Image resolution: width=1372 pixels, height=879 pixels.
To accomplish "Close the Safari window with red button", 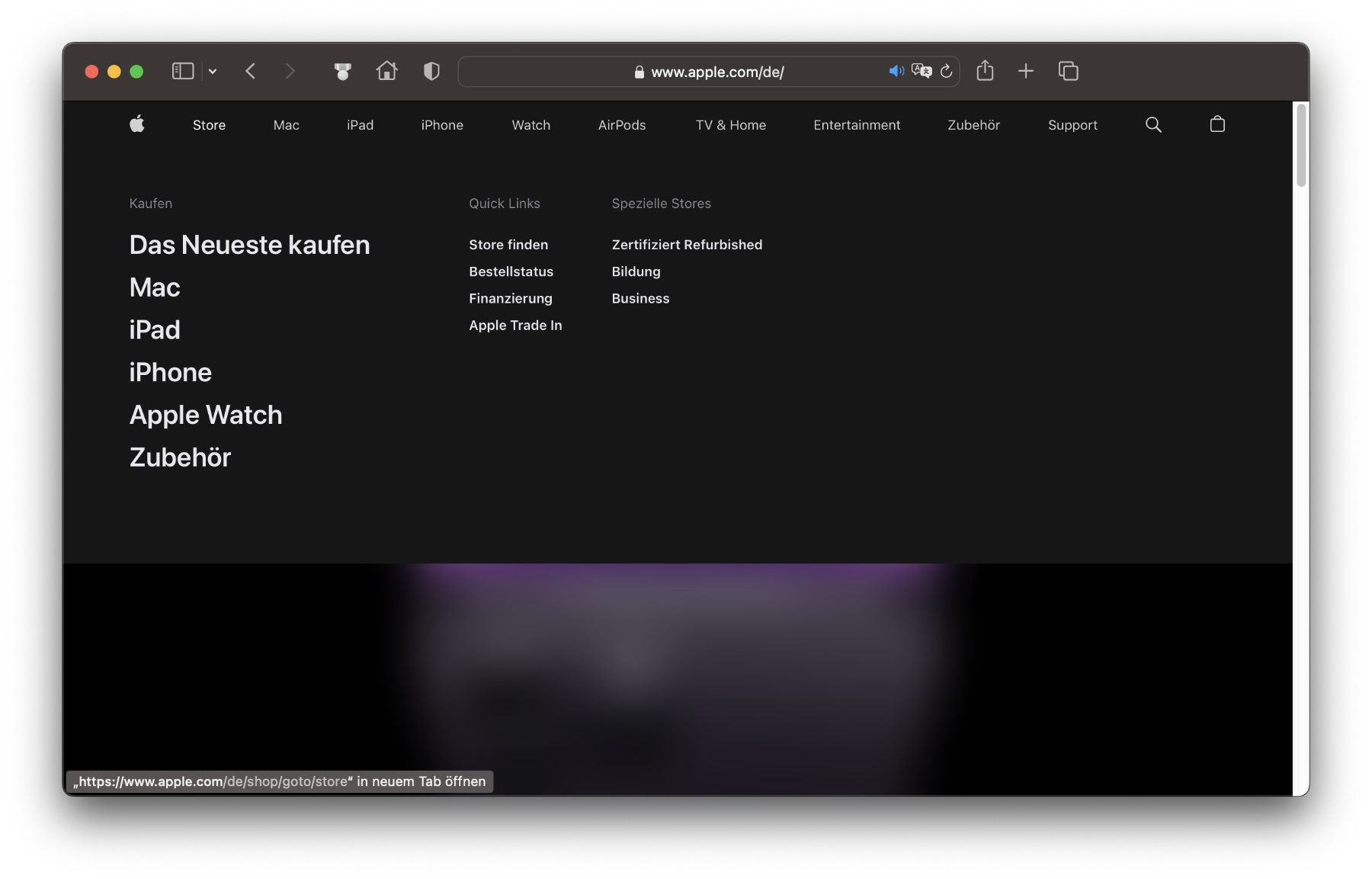I will 91,71.
